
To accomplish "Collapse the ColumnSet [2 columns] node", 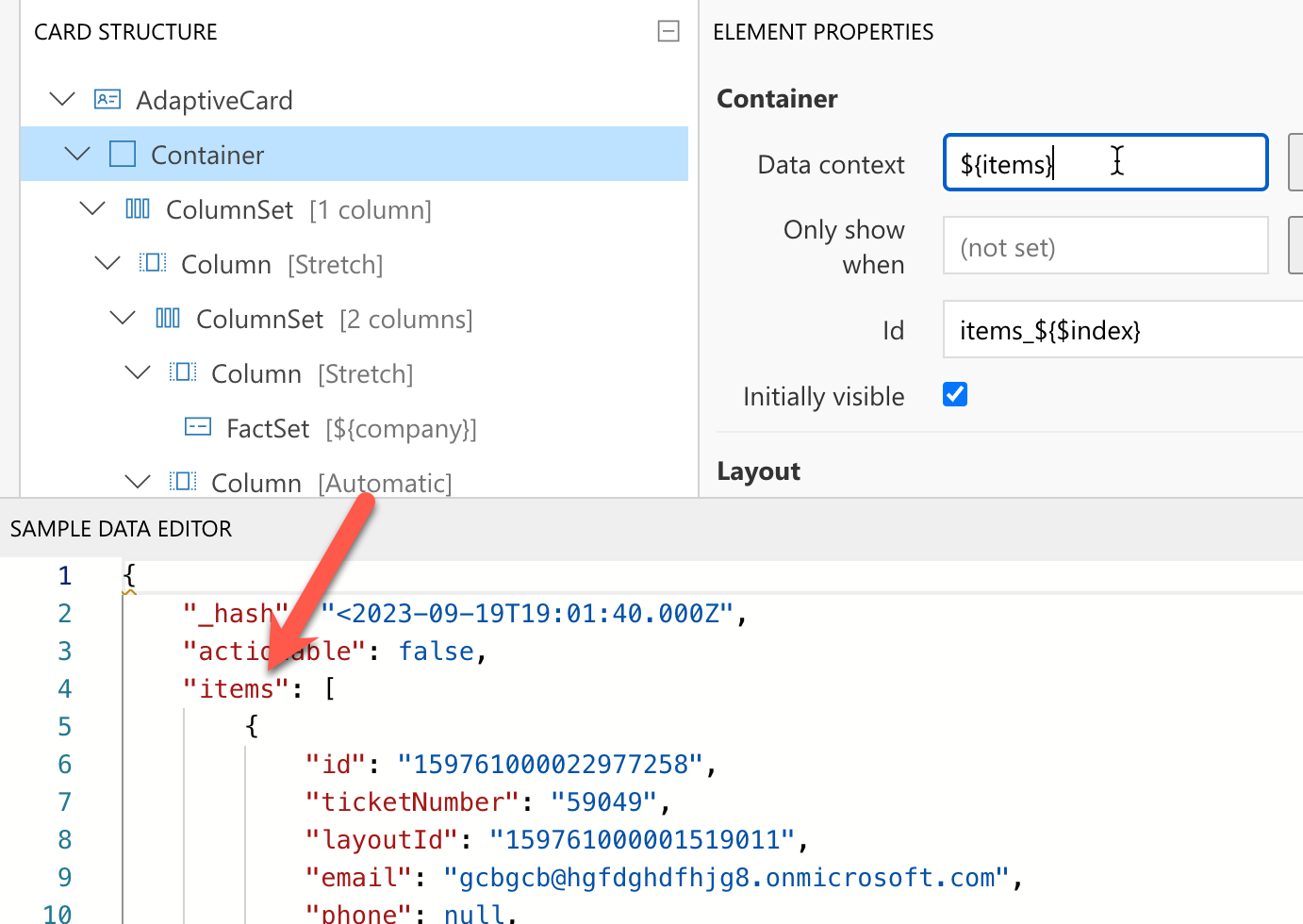I will point(122,318).
